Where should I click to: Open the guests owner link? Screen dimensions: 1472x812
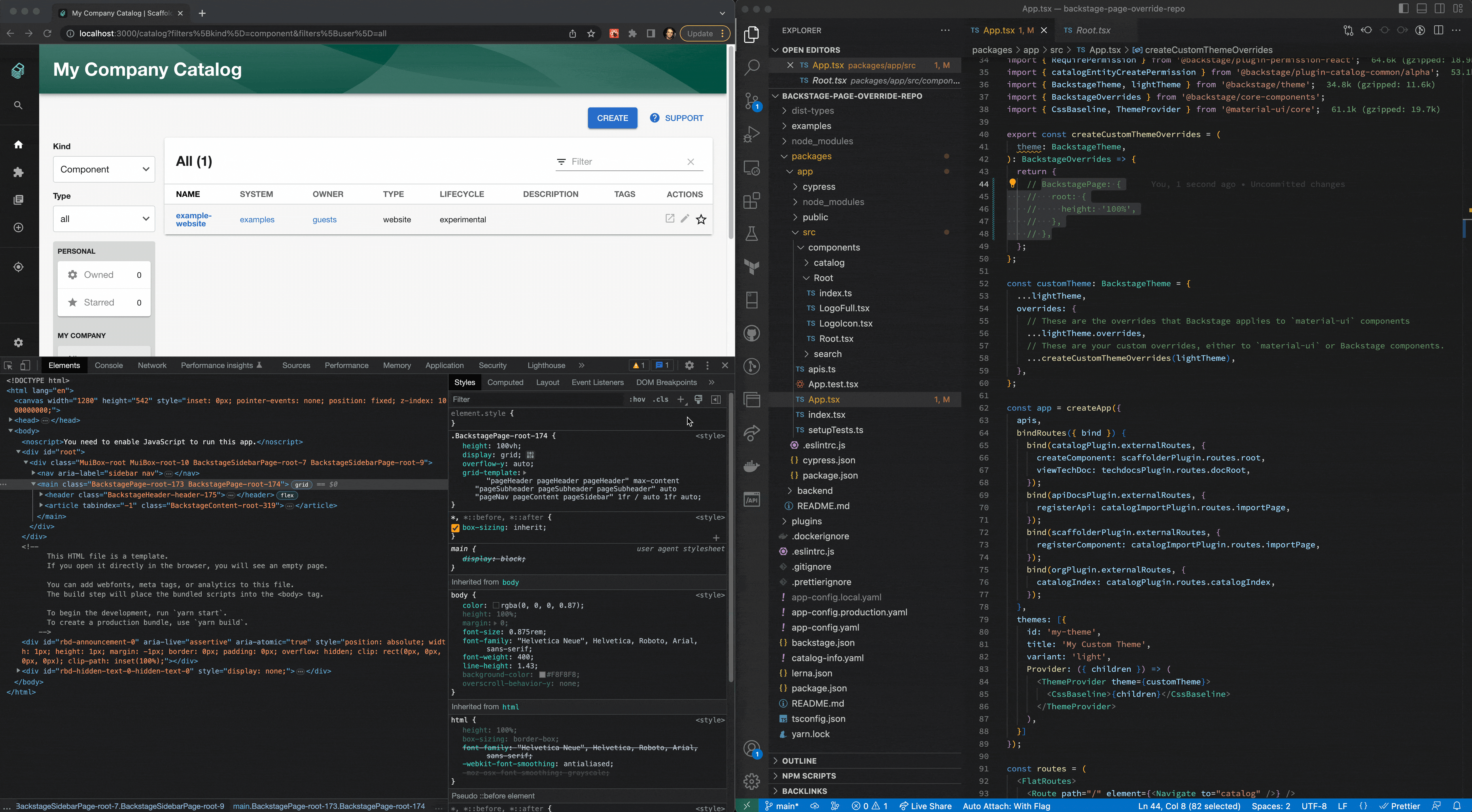(325, 220)
